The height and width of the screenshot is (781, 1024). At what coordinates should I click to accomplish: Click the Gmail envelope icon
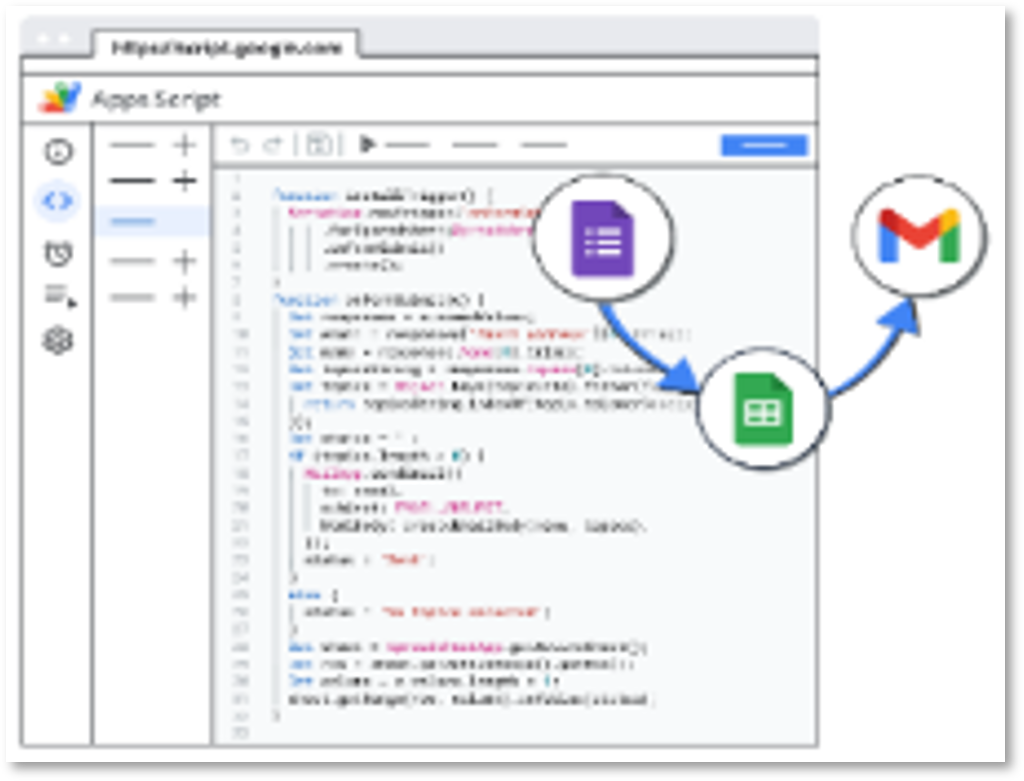[919, 236]
